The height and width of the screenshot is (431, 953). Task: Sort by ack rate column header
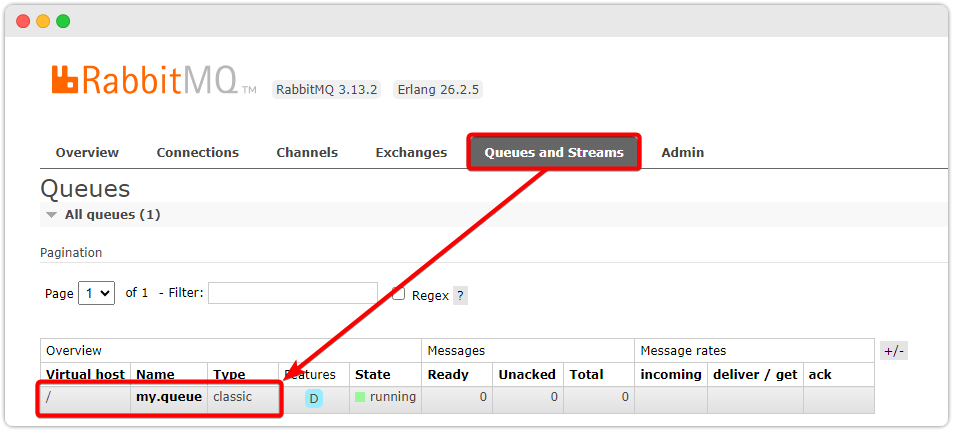point(820,374)
